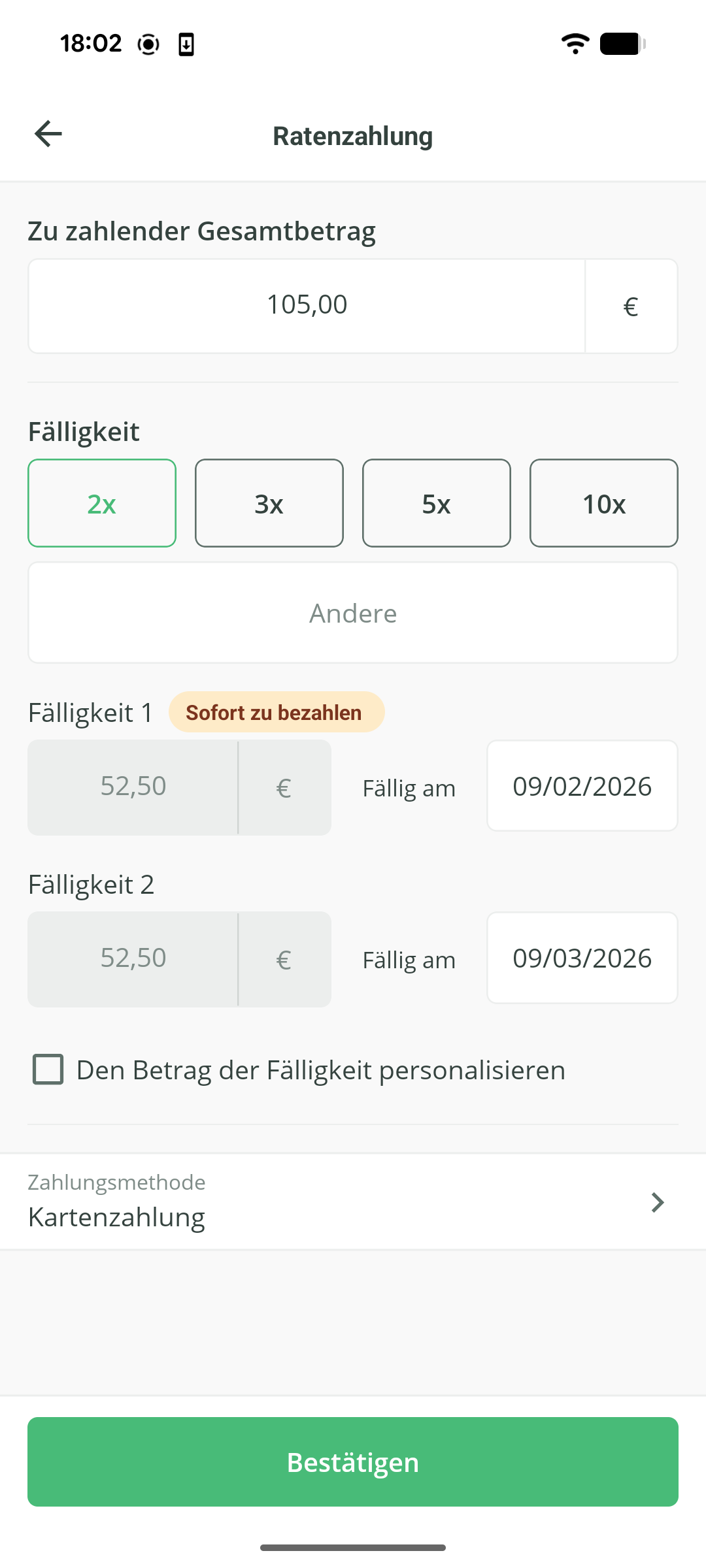Tap the Andere custom installment field
This screenshot has width=706, height=1568.
click(x=353, y=613)
